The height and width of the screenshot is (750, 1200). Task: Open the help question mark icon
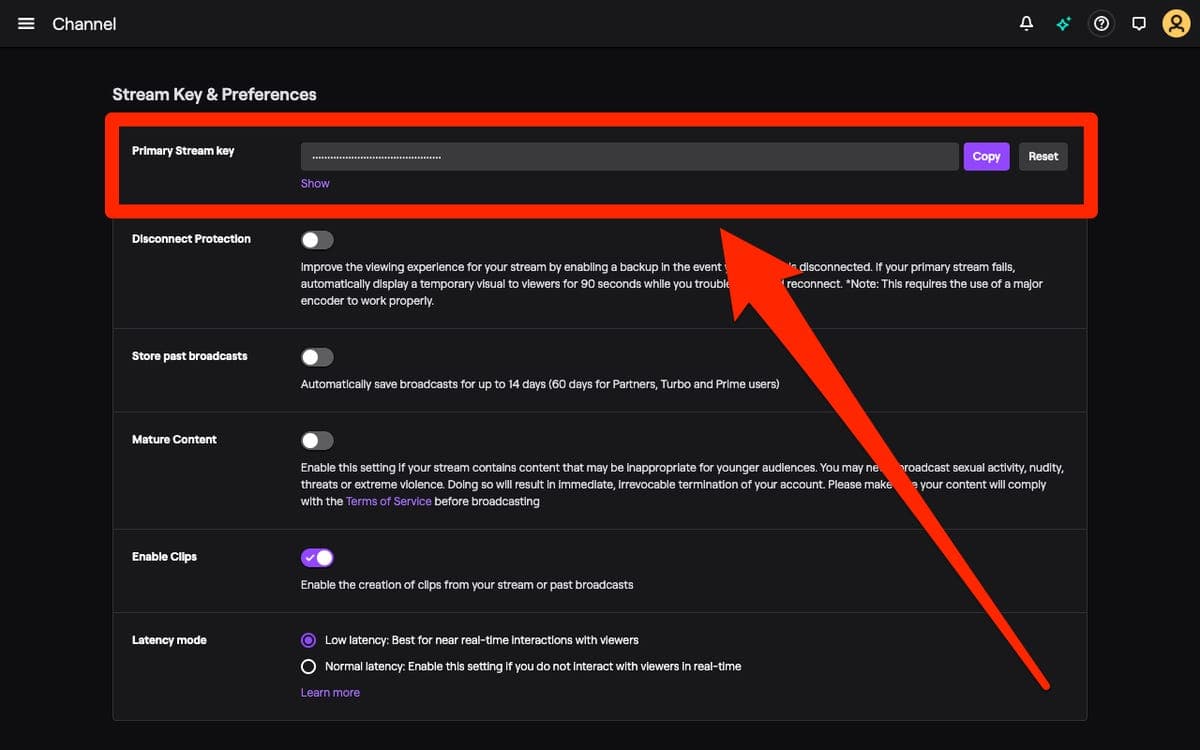pyautogui.click(x=1100, y=23)
